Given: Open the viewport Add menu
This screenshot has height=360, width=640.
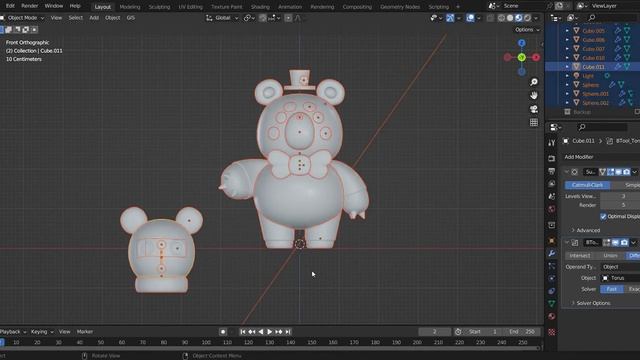Looking at the screenshot, I should [94, 18].
